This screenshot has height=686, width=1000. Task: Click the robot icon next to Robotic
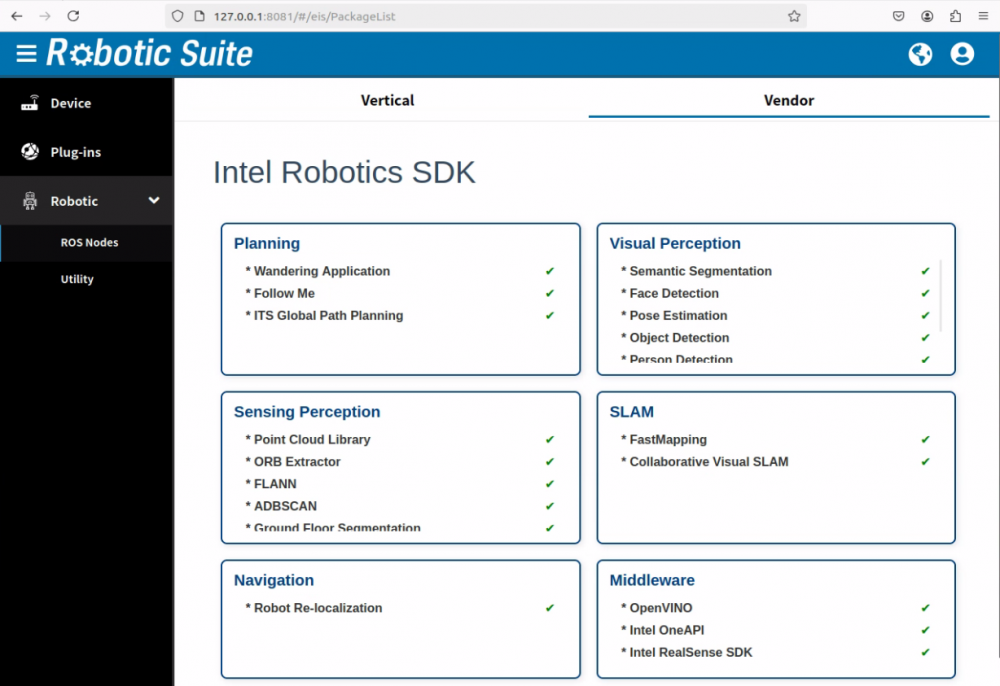pos(28,200)
